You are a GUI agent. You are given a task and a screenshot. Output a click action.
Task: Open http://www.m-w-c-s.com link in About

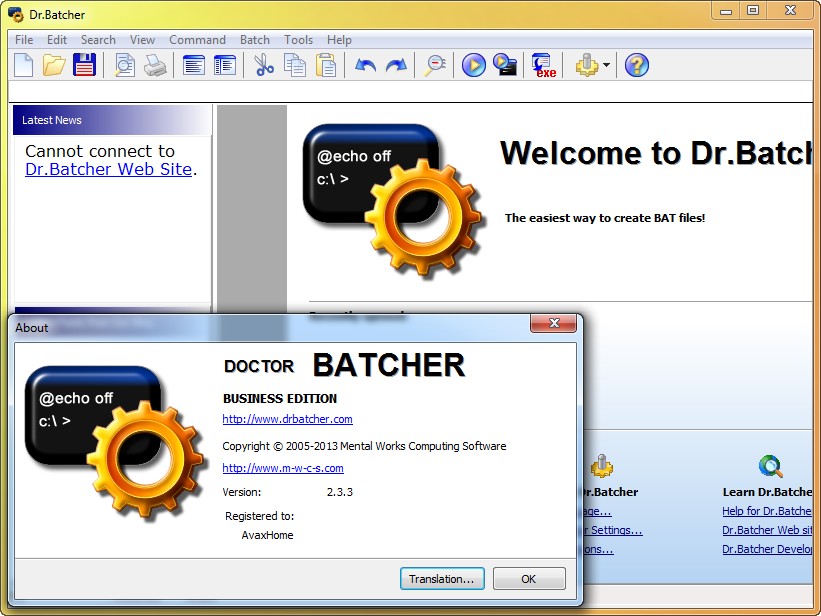click(x=283, y=468)
